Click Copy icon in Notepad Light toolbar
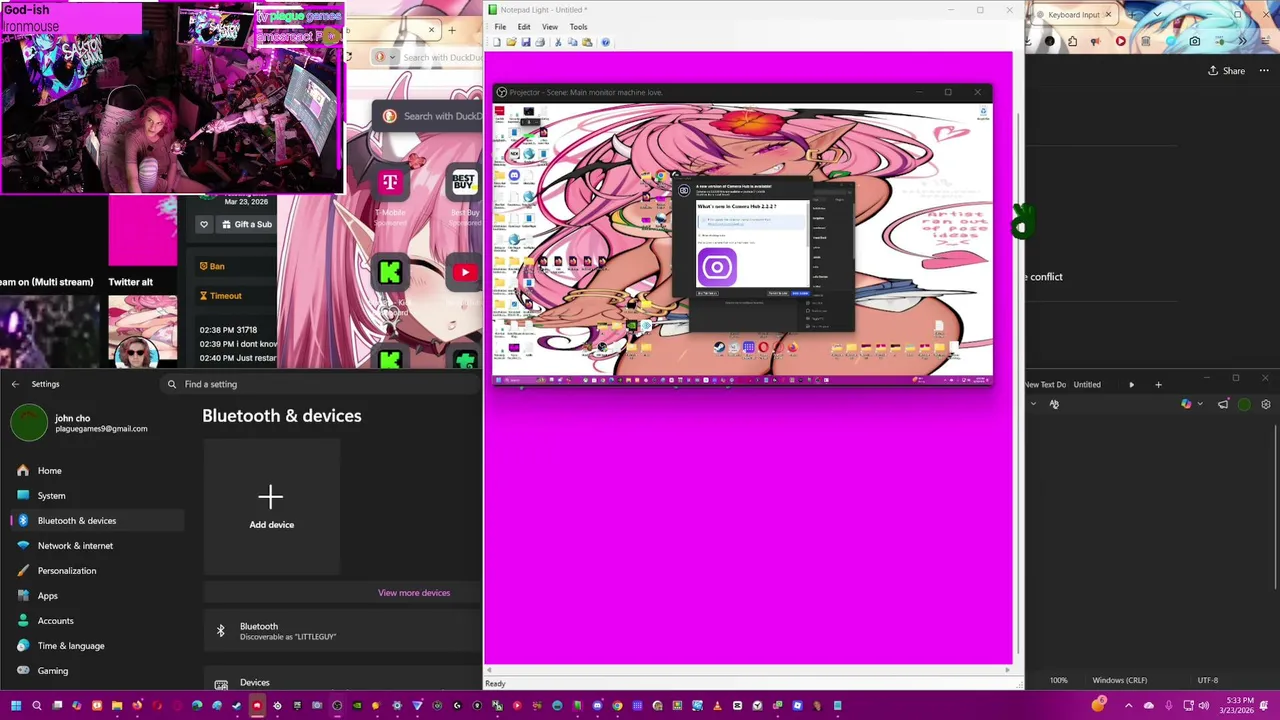1280x720 pixels. pos(572,42)
